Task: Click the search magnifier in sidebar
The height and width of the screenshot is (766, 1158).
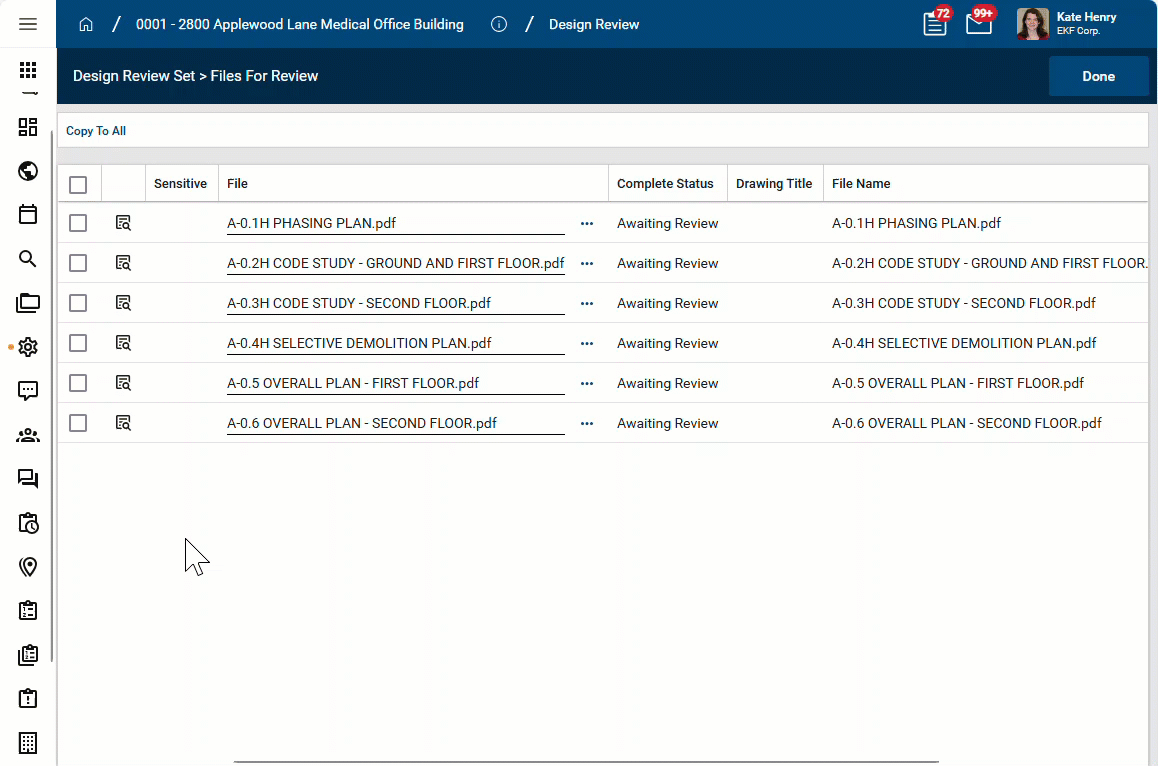Action: (x=28, y=259)
